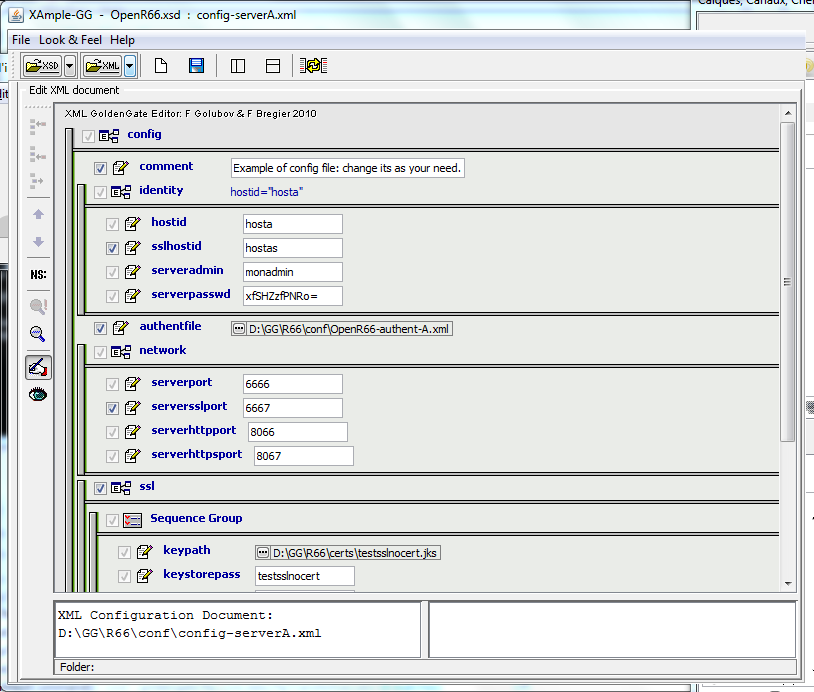The image size is (814, 692).
Task: Activate the edit mode hand-writing icon
Action: click(x=38, y=368)
